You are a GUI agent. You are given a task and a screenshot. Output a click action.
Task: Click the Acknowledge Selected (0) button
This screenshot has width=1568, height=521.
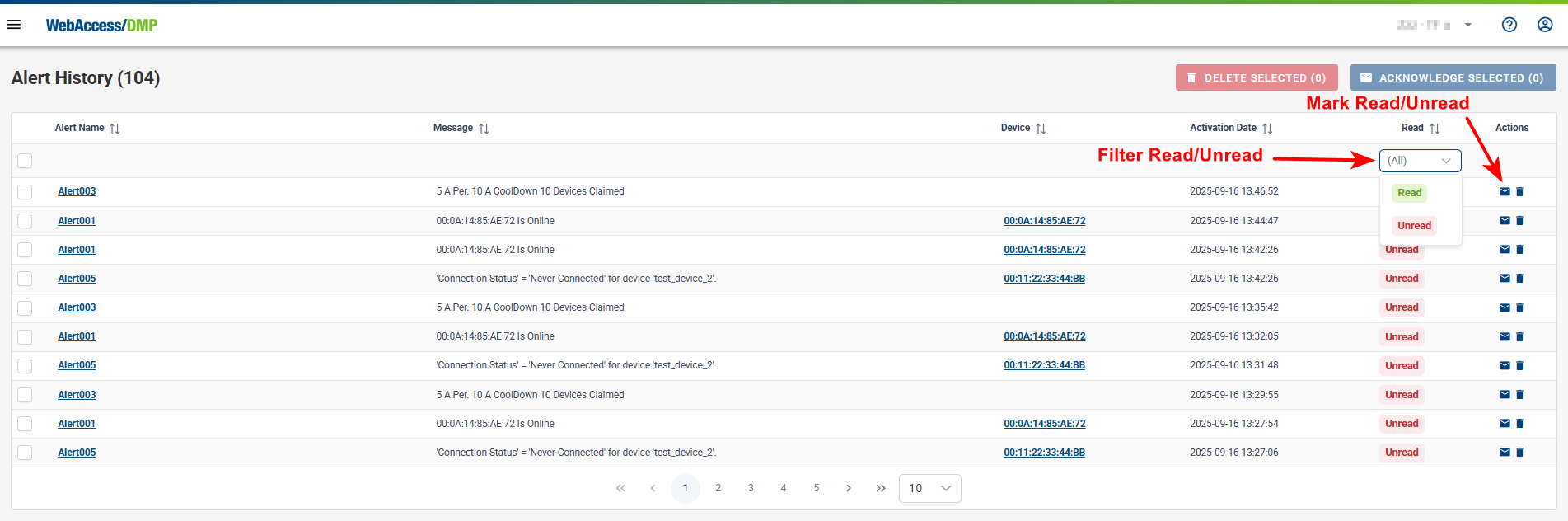point(1452,77)
